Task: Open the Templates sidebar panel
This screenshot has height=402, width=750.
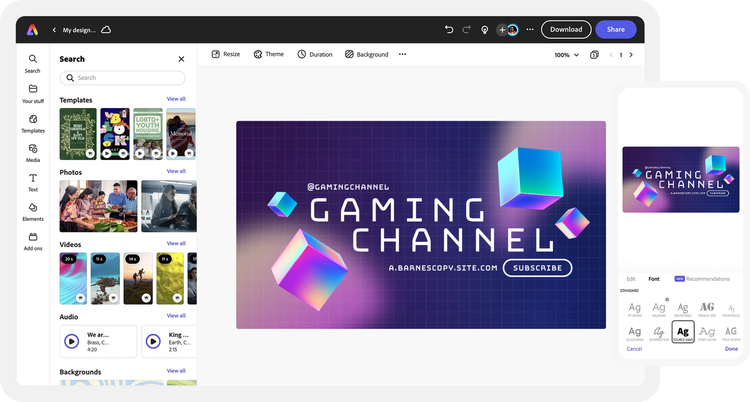Action: pyautogui.click(x=33, y=123)
